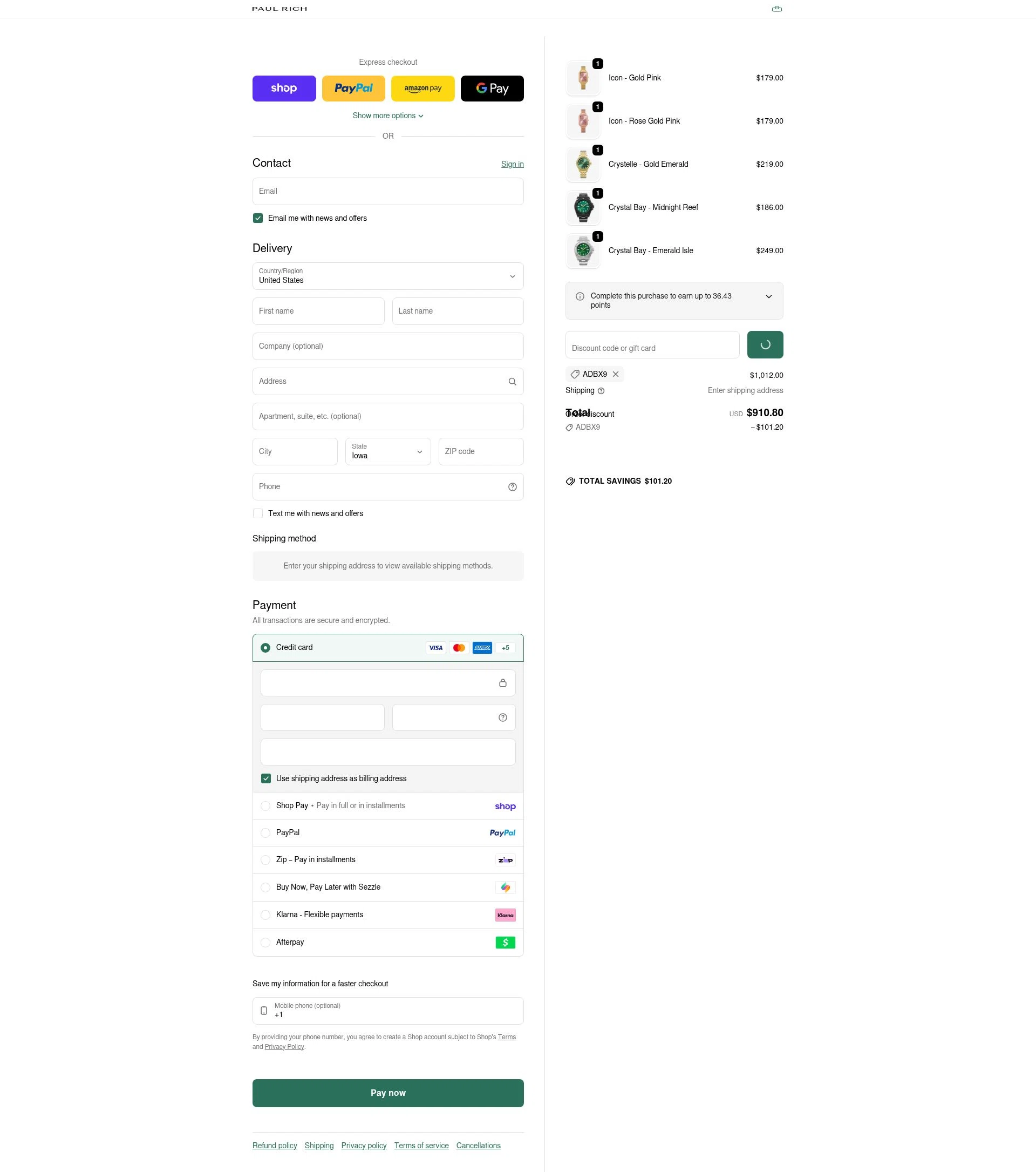The image size is (1036, 1172).
Task: Click Show more options link
Action: [387, 115]
